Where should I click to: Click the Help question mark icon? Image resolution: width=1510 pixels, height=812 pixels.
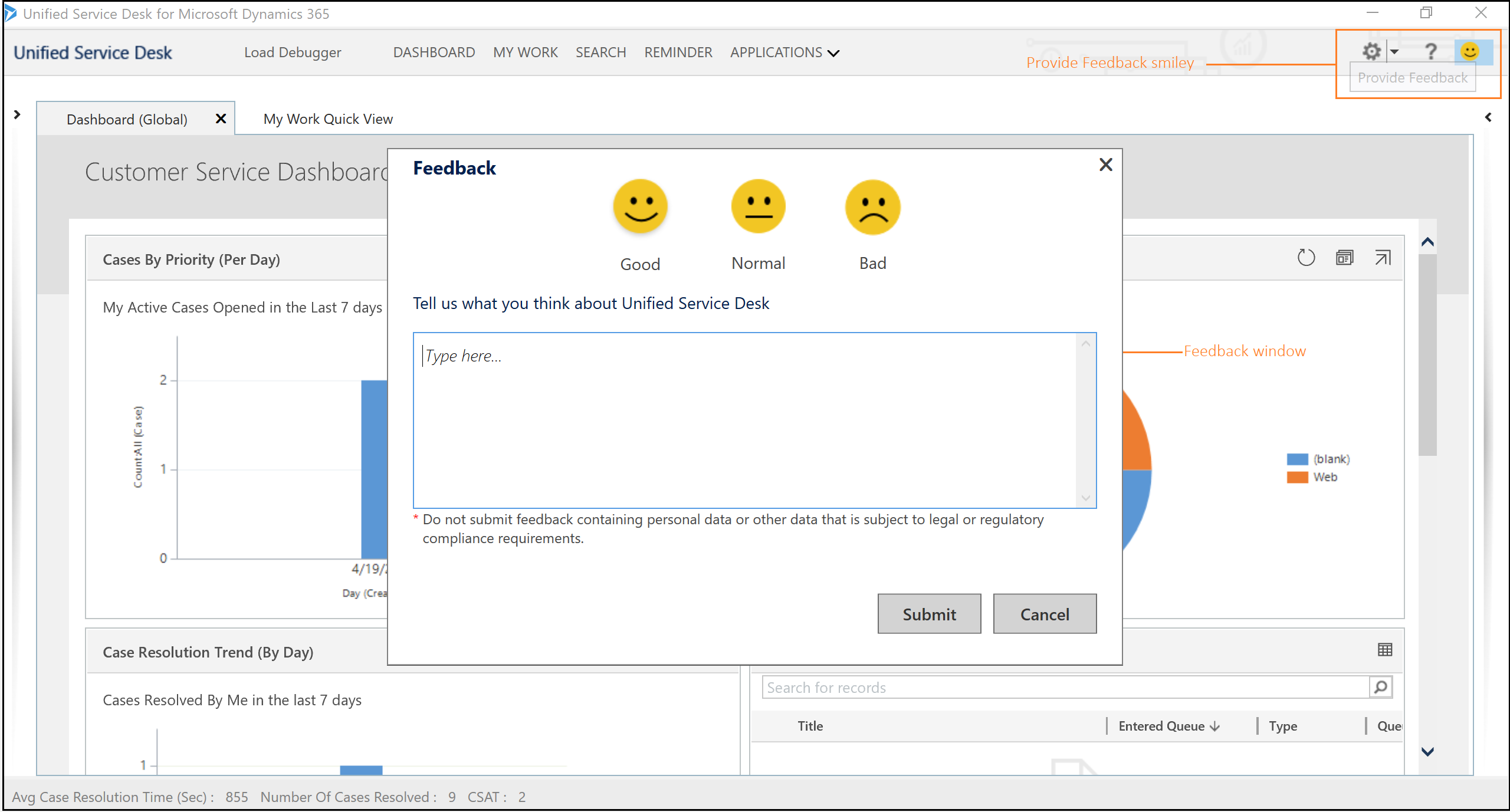pyautogui.click(x=1429, y=51)
